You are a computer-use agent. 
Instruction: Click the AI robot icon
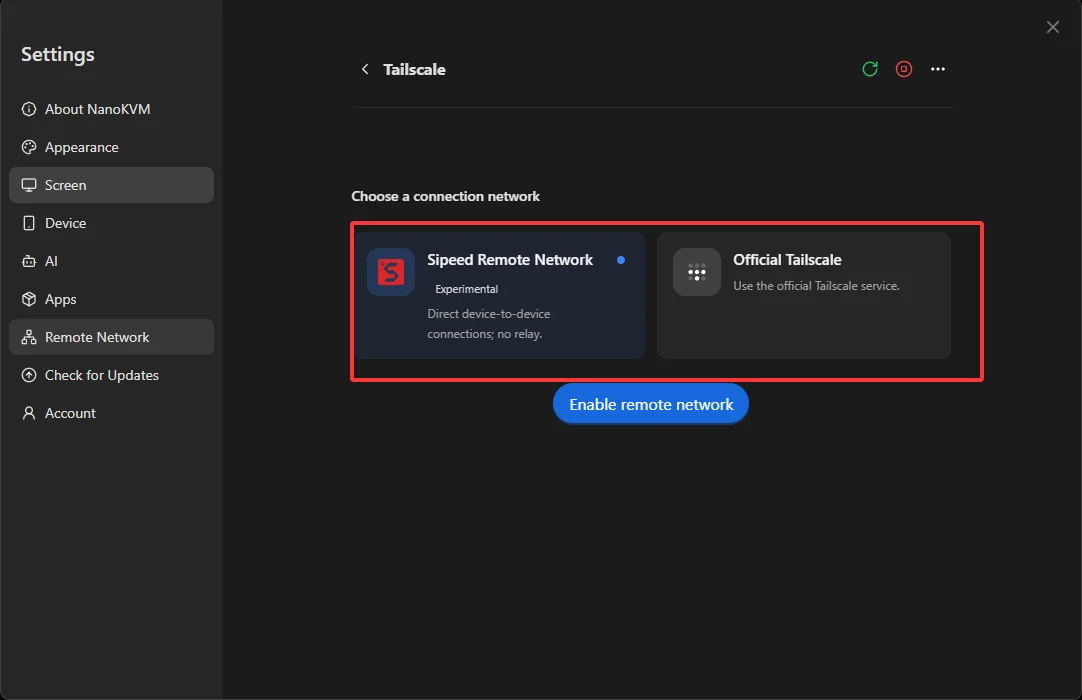(x=29, y=261)
